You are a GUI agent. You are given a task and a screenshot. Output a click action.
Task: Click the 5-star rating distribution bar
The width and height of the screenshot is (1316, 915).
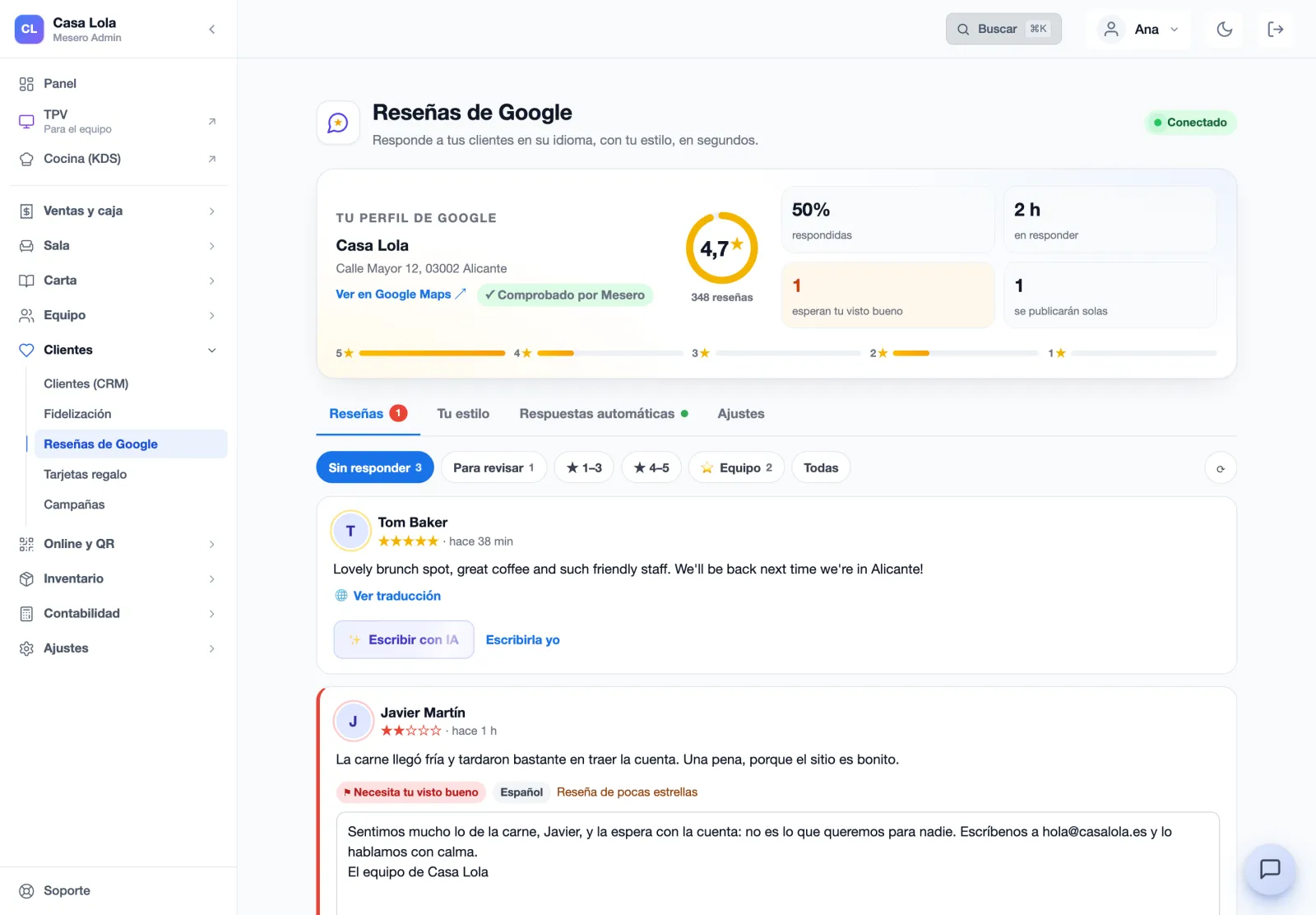tap(432, 354)
